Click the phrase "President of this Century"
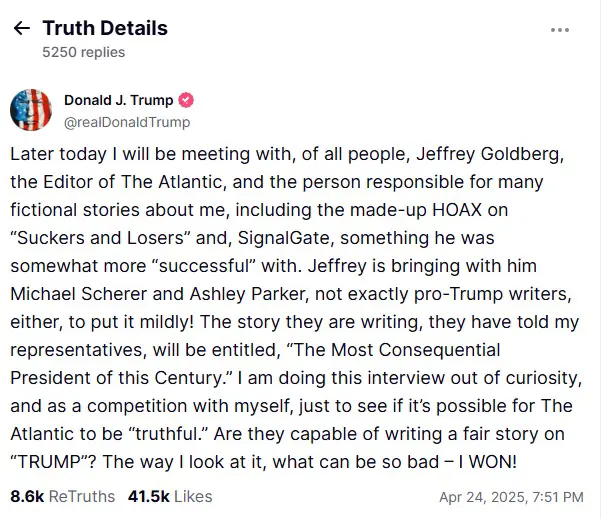The width and height of the screenshot is (601, 519). click(x=122, y=378)
